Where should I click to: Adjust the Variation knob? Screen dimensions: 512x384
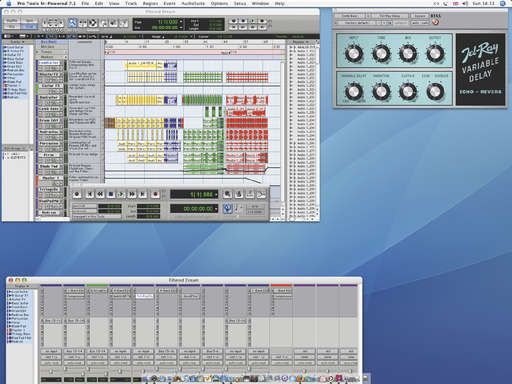coord(381,91)
